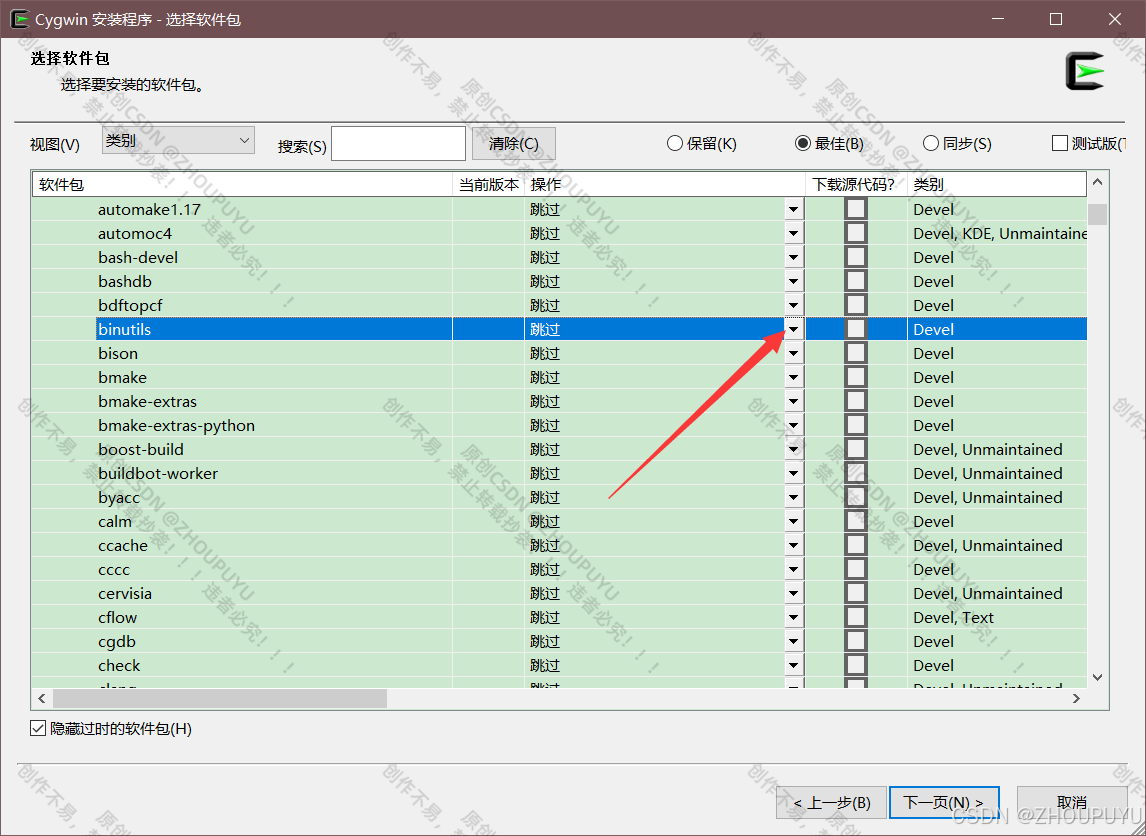The width and height of the screenshot is (1146, 836).
Task: Tick source checkbox for ccache
Action: click(x=855, y=545)
